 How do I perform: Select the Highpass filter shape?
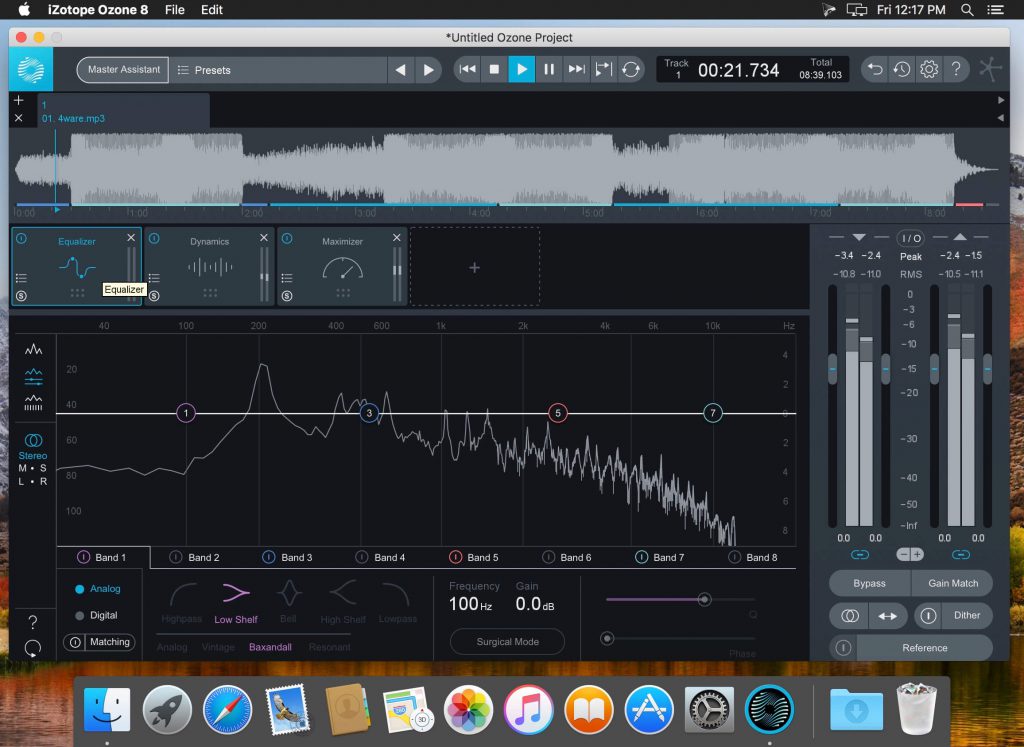click(181, 600)
